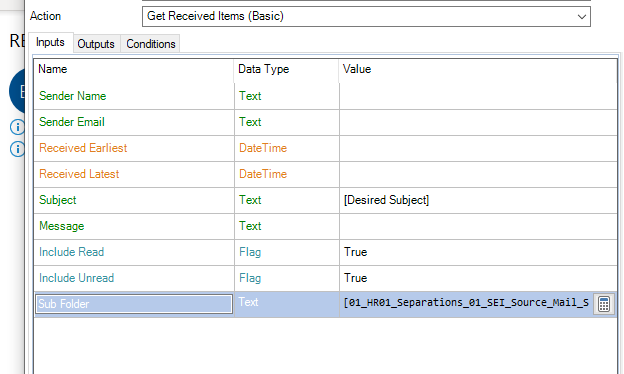Click the DateTime type of Received Latest
Image resolution: width=624 pixels, height=374 pixels.
tap(263, 174)
